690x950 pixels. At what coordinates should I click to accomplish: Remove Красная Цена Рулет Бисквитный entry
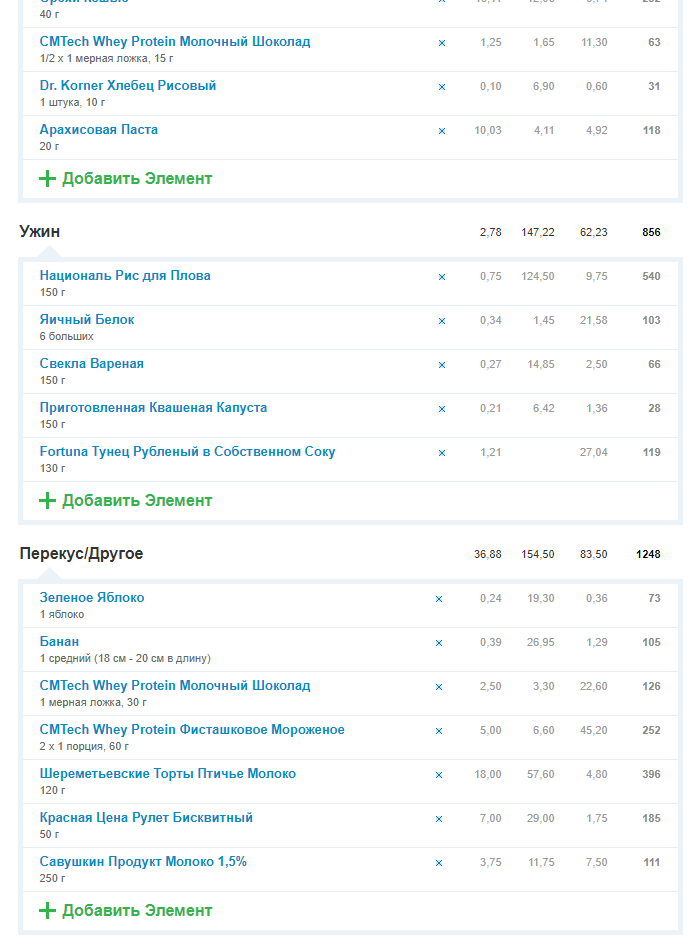click(x=439, y=819)
